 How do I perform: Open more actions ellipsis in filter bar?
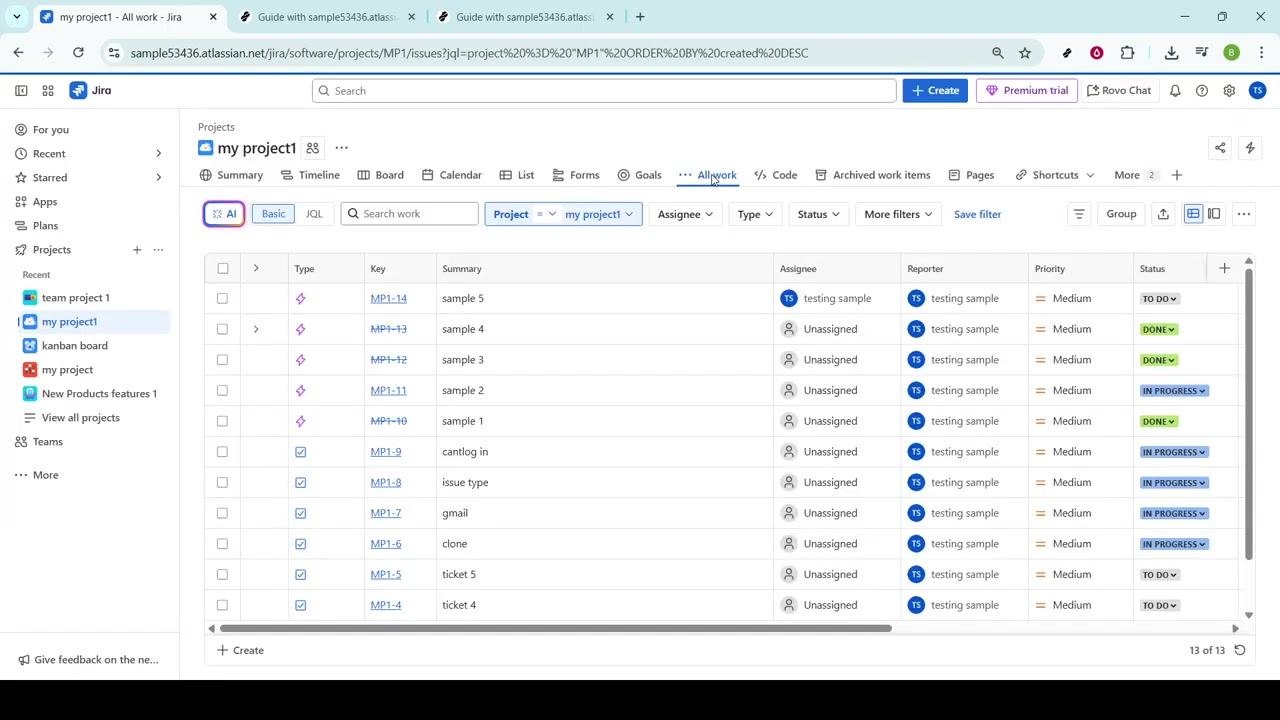[1244, 214]
